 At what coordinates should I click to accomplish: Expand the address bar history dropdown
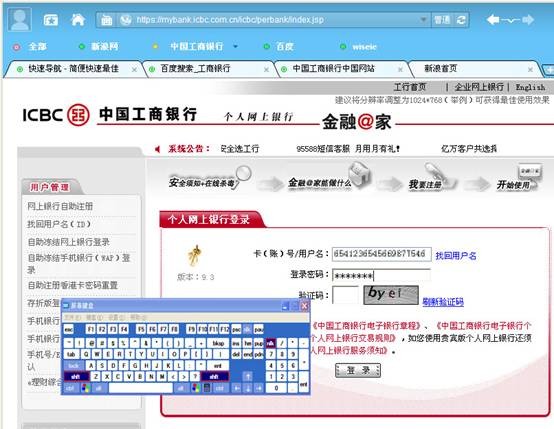tap(423, 20)
